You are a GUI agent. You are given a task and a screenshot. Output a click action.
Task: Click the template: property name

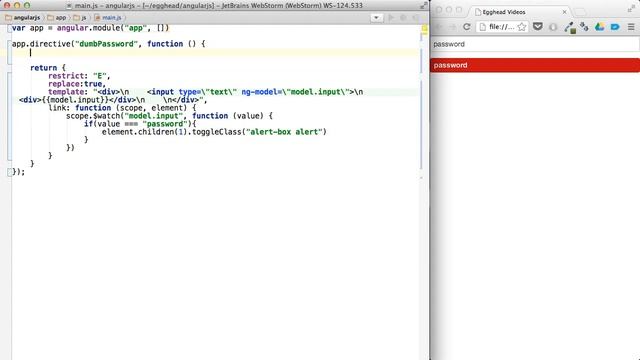(68, 92)
